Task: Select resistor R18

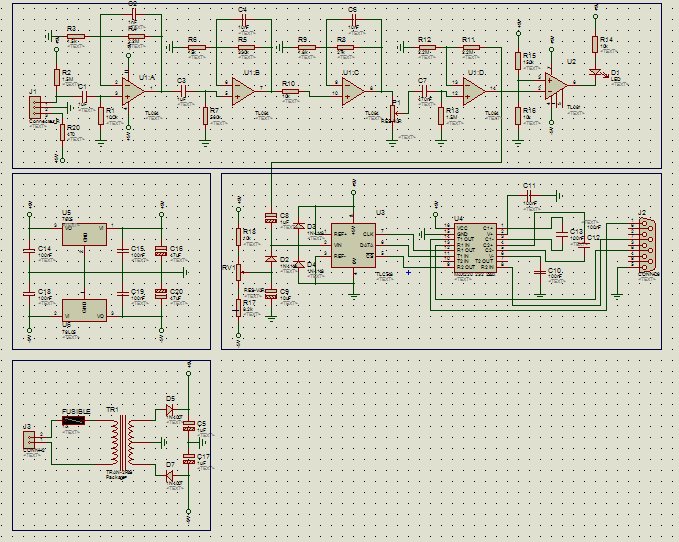Action: pyautogui.click(x=238, y=236)
